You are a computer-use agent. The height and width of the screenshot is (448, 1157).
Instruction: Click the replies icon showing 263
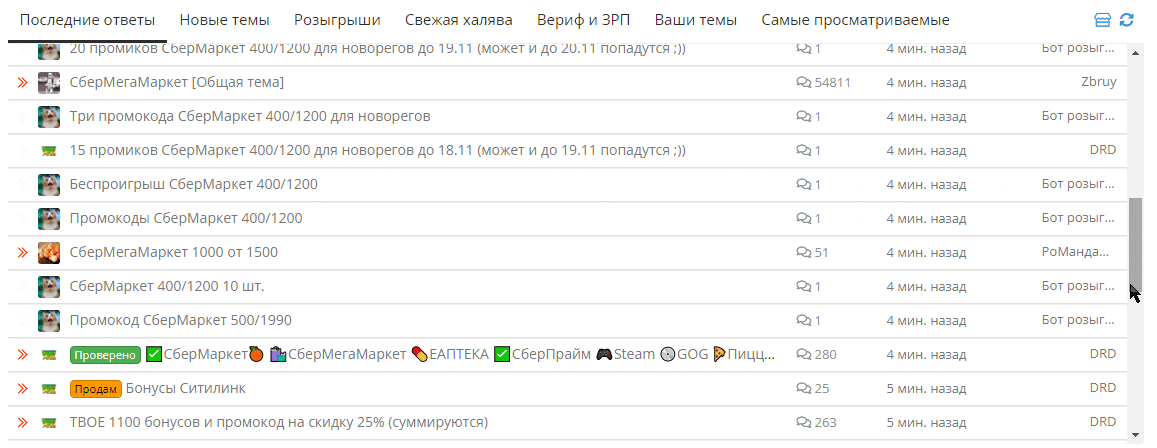coord(804,422)
